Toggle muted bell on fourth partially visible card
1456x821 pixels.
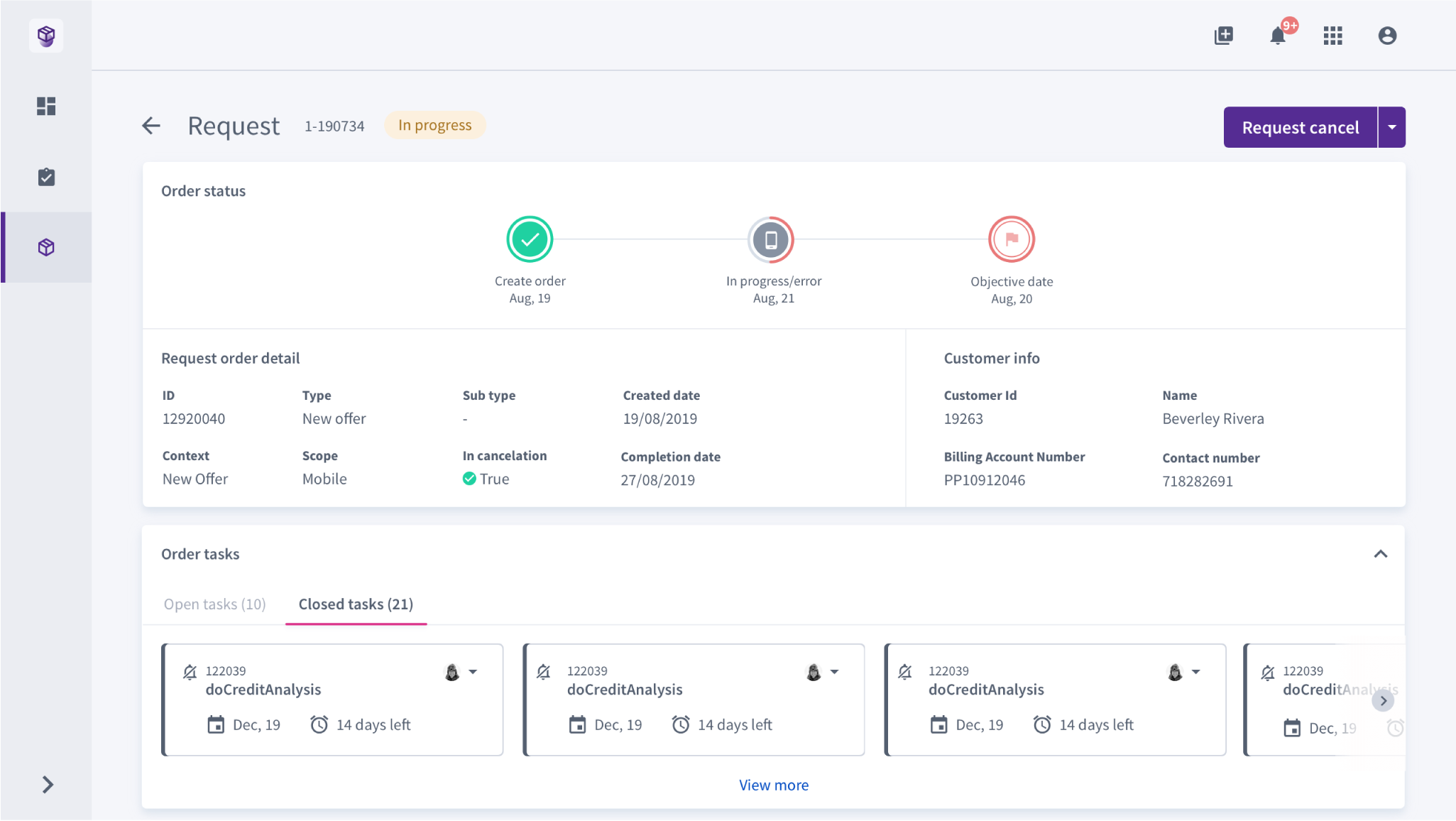point(1268,673)
